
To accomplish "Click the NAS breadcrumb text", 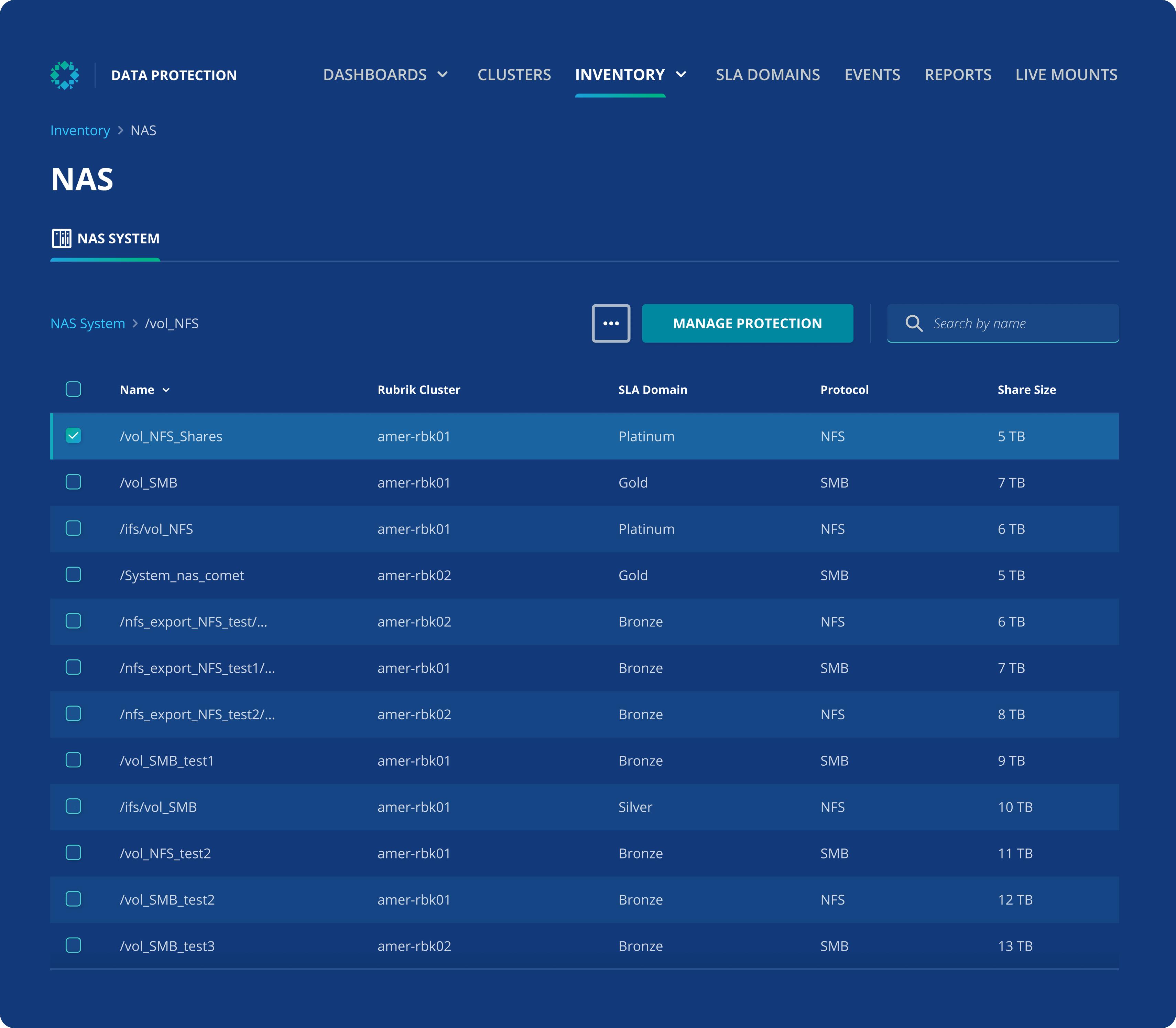I will [x=143, y=131].
